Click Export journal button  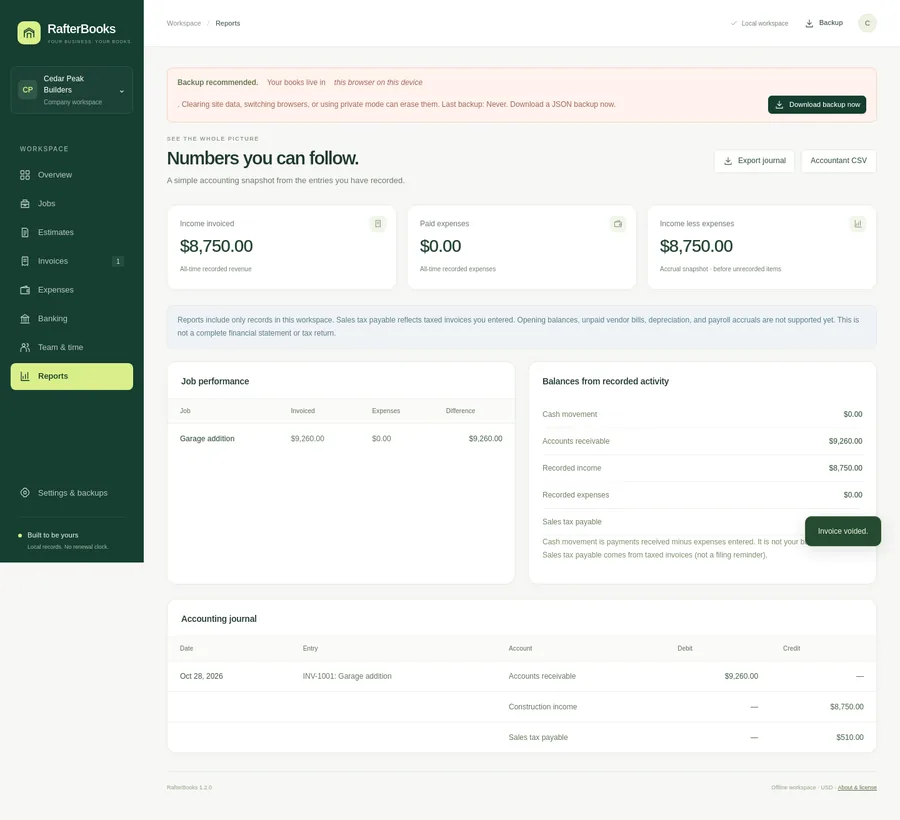click(x=754, y=161)
